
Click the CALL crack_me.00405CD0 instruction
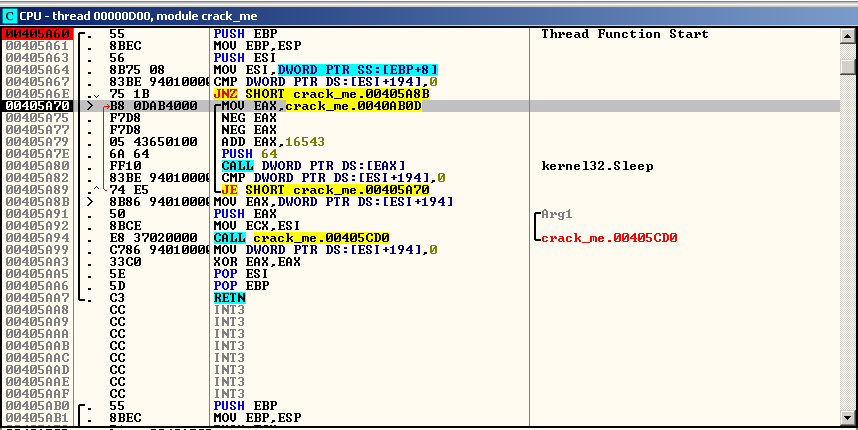[301, 237]
